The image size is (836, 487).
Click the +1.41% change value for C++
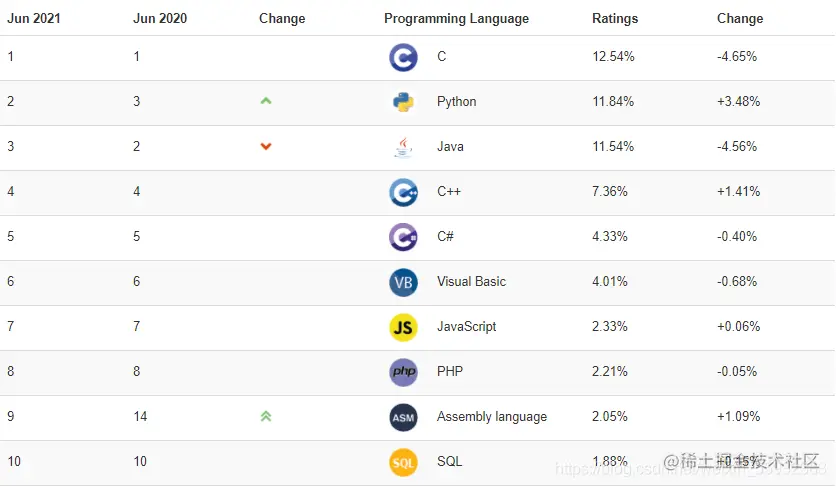point(738,191)
